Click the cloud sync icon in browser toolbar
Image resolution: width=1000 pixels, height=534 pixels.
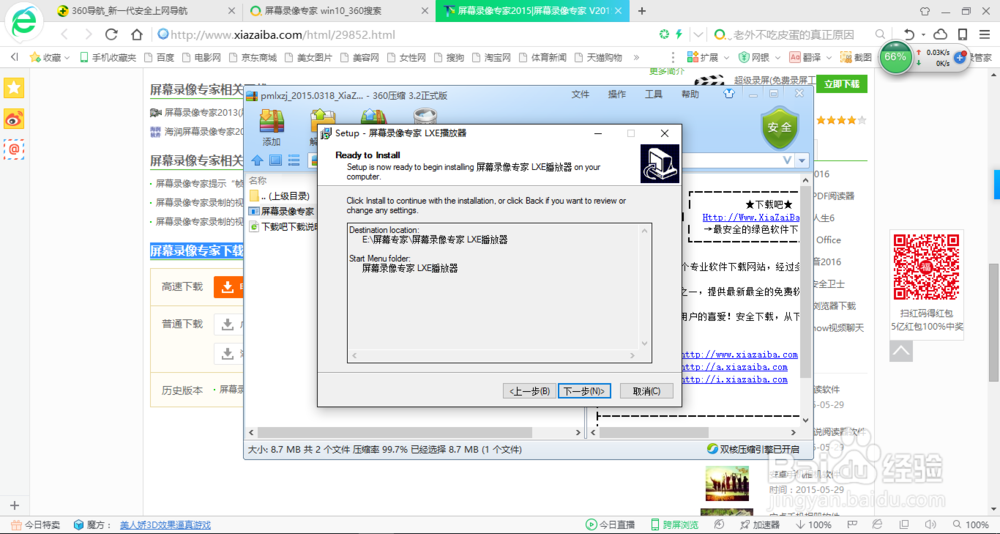pos(940,34)
